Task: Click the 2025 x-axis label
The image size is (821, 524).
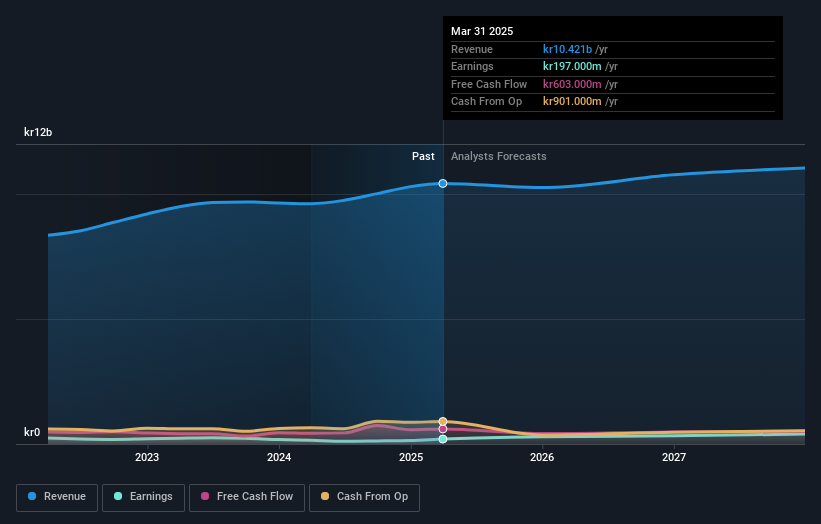Action: [x=411, y=457]
